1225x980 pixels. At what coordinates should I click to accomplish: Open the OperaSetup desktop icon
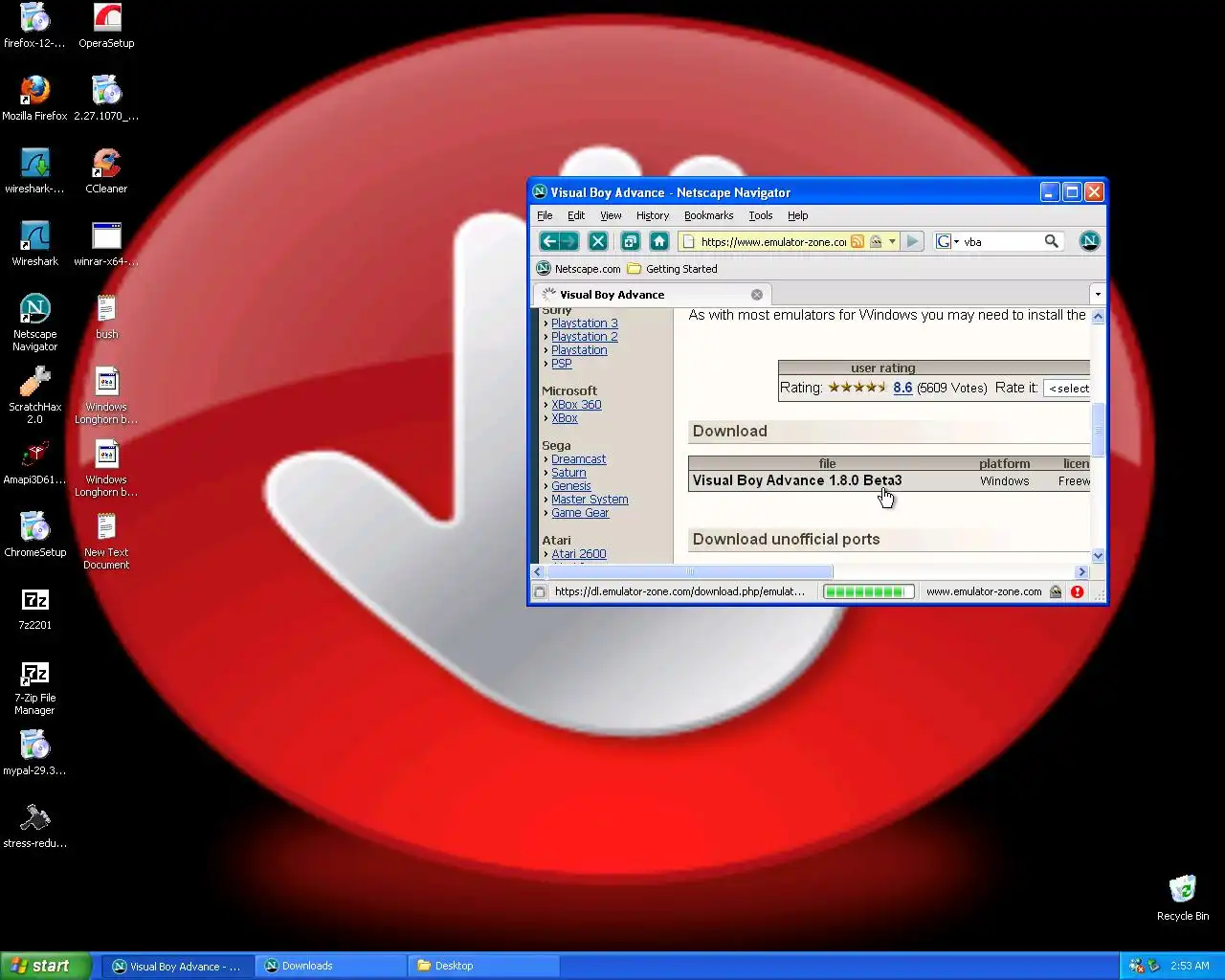click(x=106, y=26)
